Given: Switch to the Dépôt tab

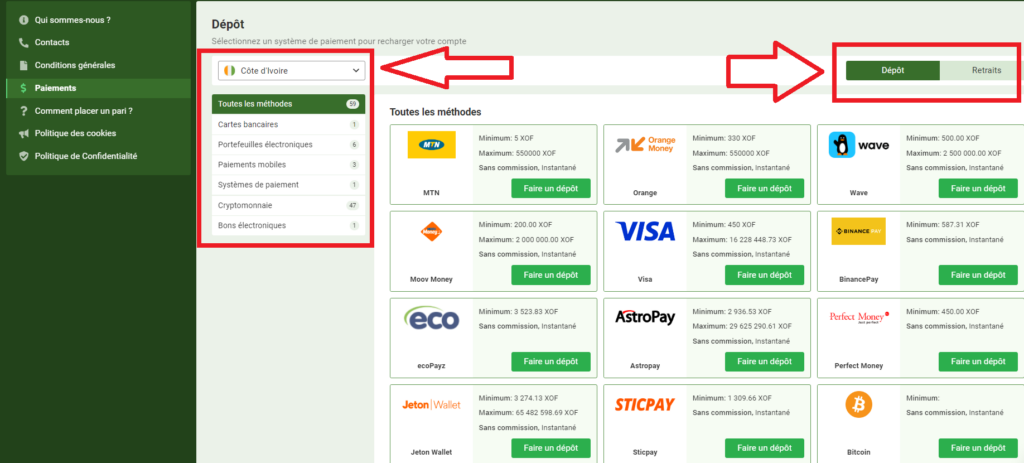Looking at the screenshot, I should click(893, 71).
